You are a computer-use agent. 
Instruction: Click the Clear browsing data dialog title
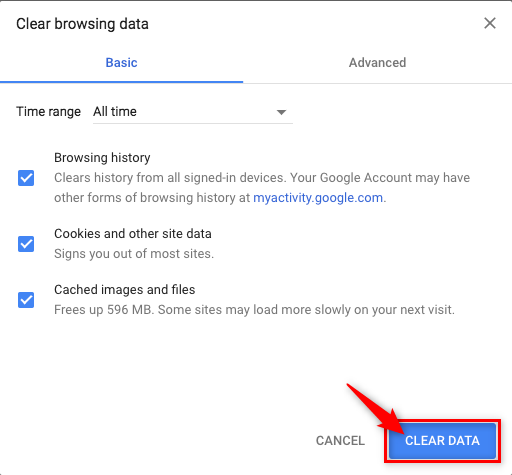82,24
